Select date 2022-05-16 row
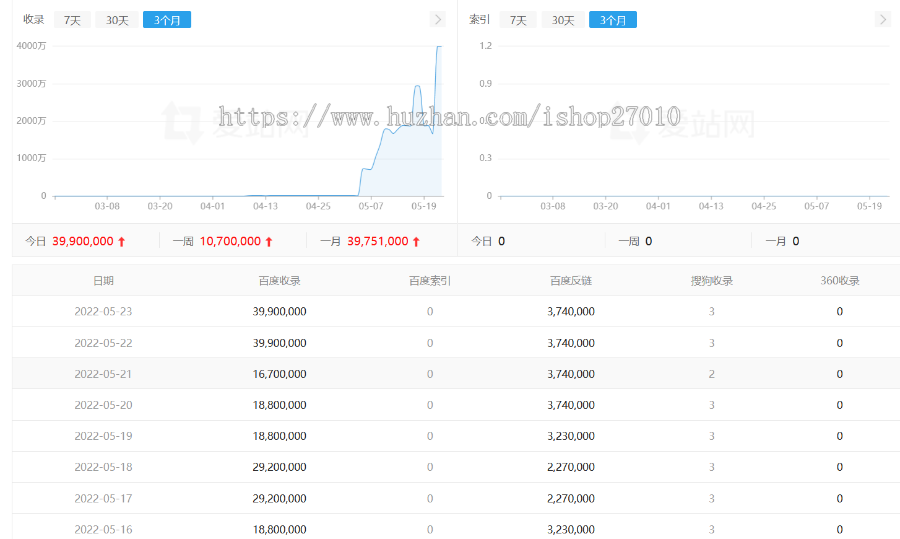The height and width of the screenshot is (539, 900). pos(456,527)
